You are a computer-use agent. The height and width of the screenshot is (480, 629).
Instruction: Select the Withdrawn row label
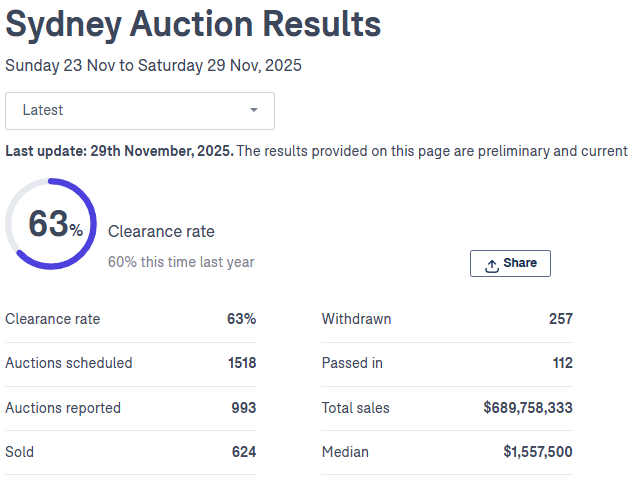coord(356,319)
